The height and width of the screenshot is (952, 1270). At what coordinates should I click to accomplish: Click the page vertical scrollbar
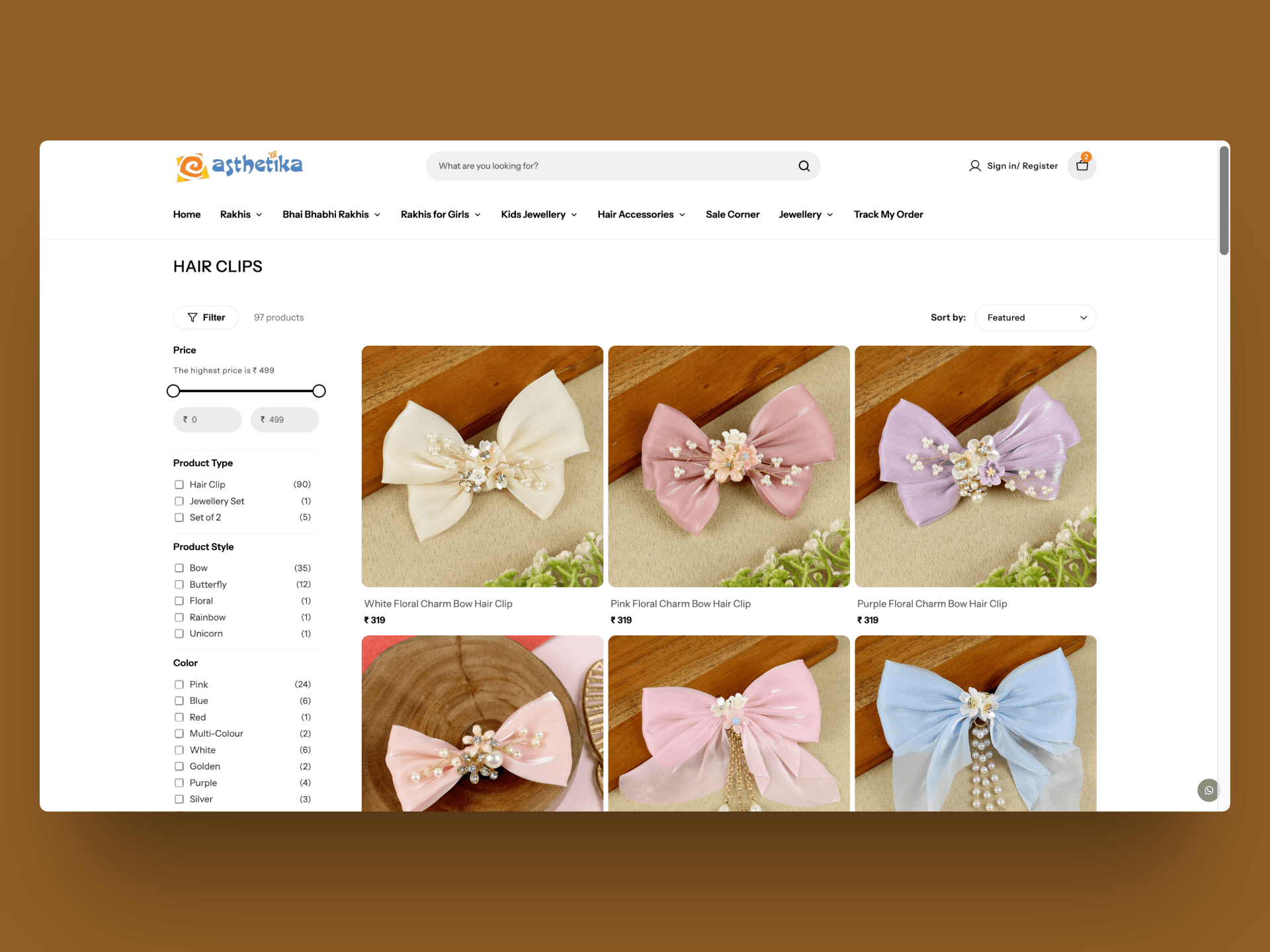pos(1224,200)
